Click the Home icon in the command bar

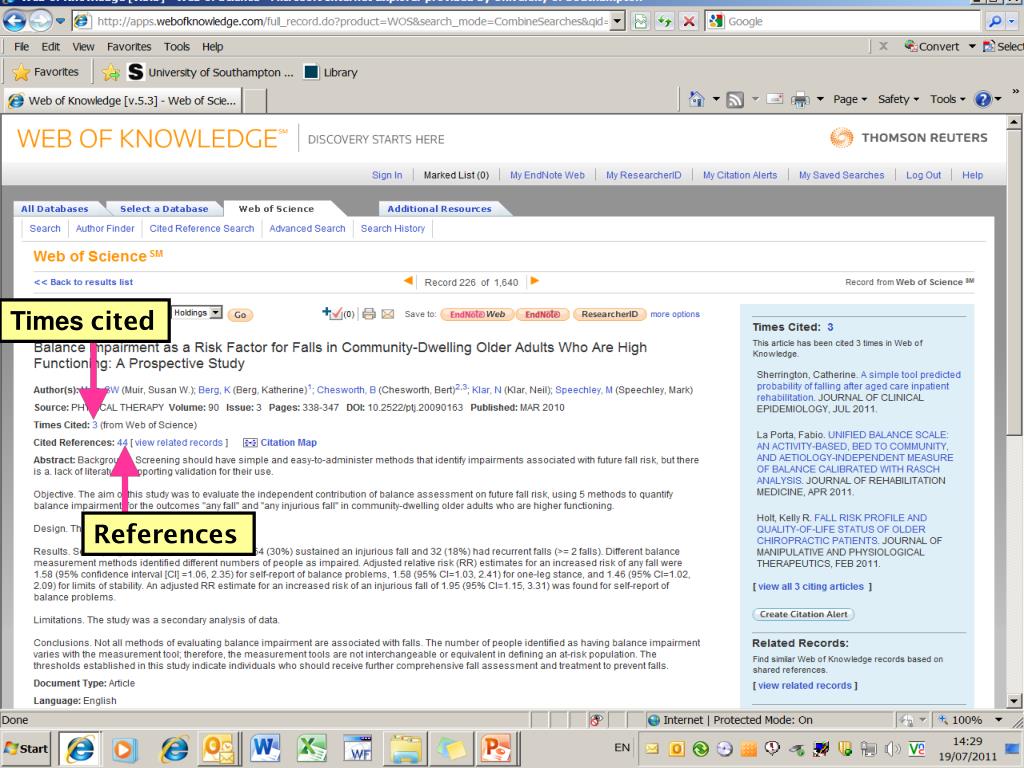697,99
